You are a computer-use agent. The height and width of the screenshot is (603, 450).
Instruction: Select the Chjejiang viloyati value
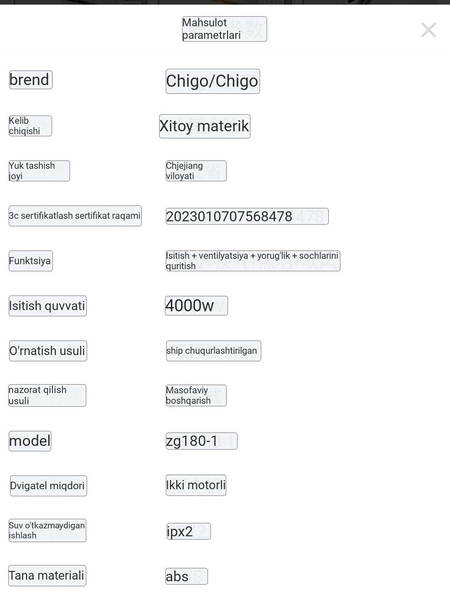click(196, 171)
